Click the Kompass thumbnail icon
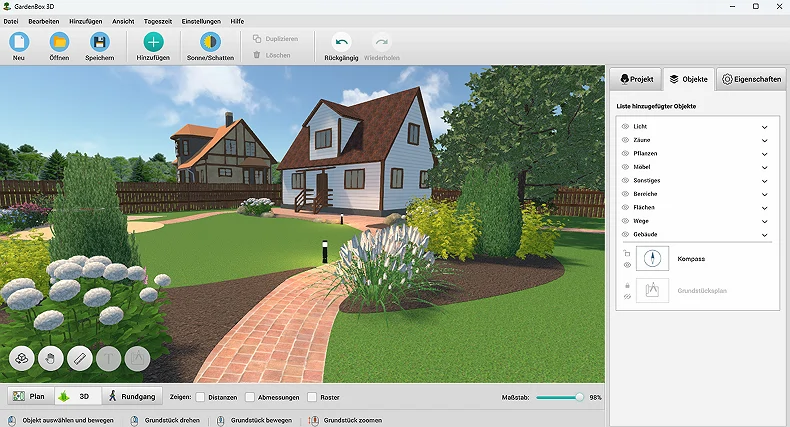 click(x=652, y=258)
